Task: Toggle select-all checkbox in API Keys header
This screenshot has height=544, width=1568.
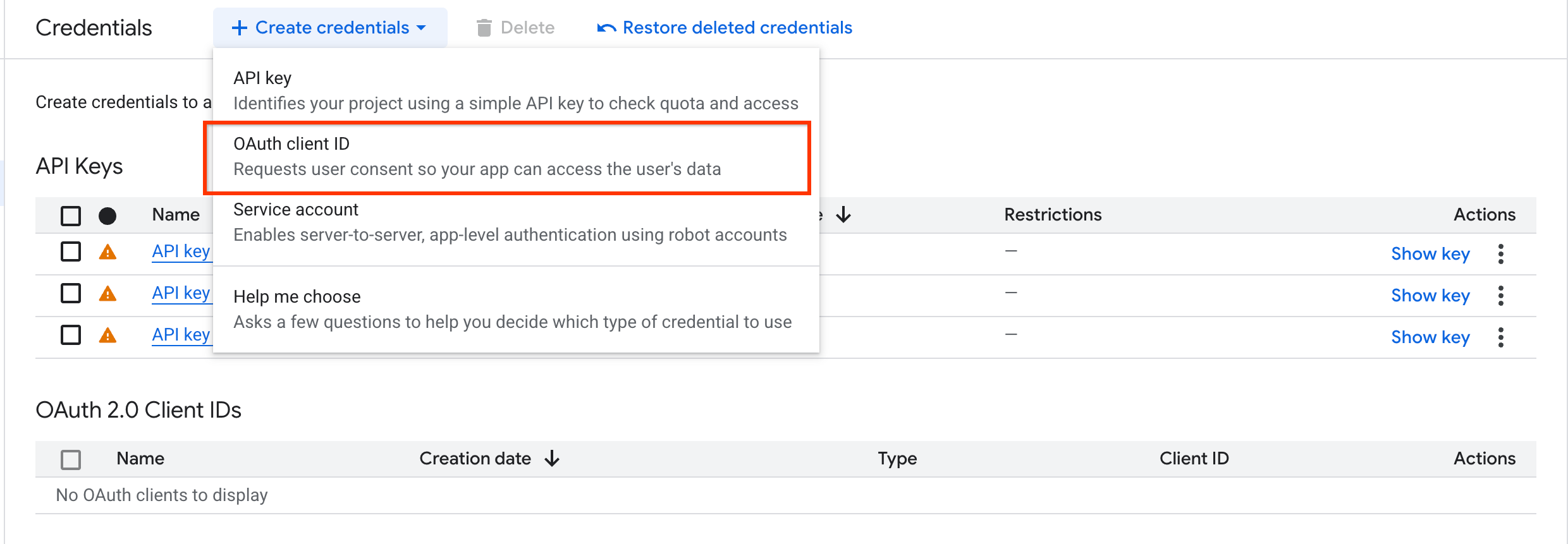Action: click(x=71, y=215)
